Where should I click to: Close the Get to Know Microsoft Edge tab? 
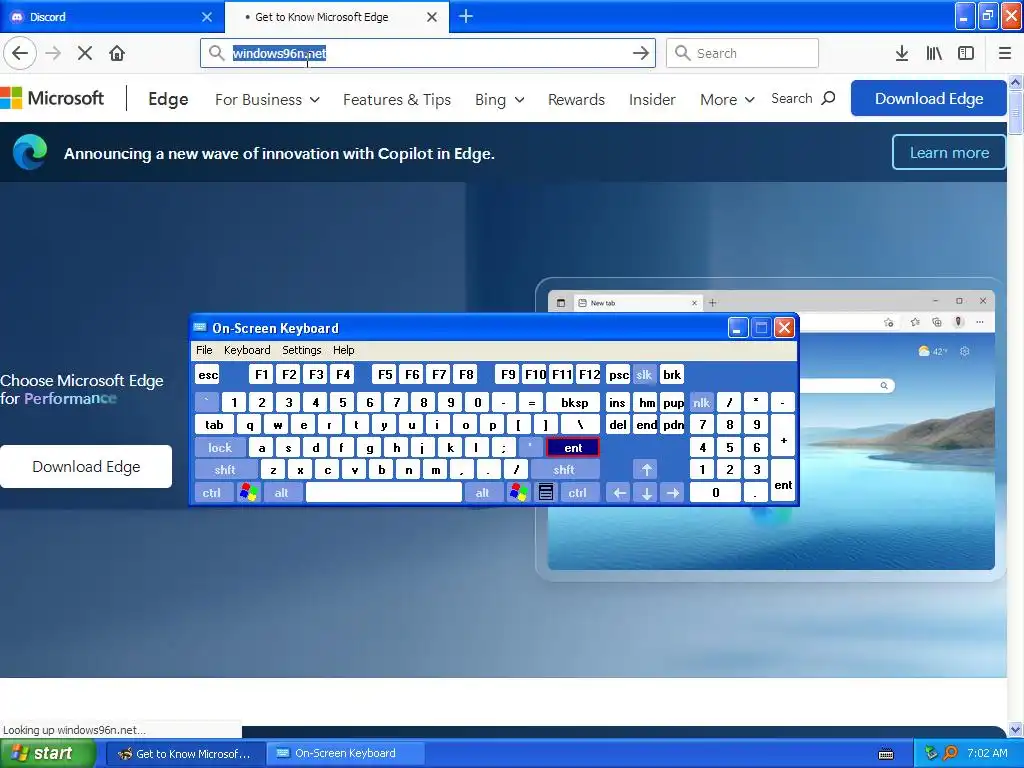432,17
